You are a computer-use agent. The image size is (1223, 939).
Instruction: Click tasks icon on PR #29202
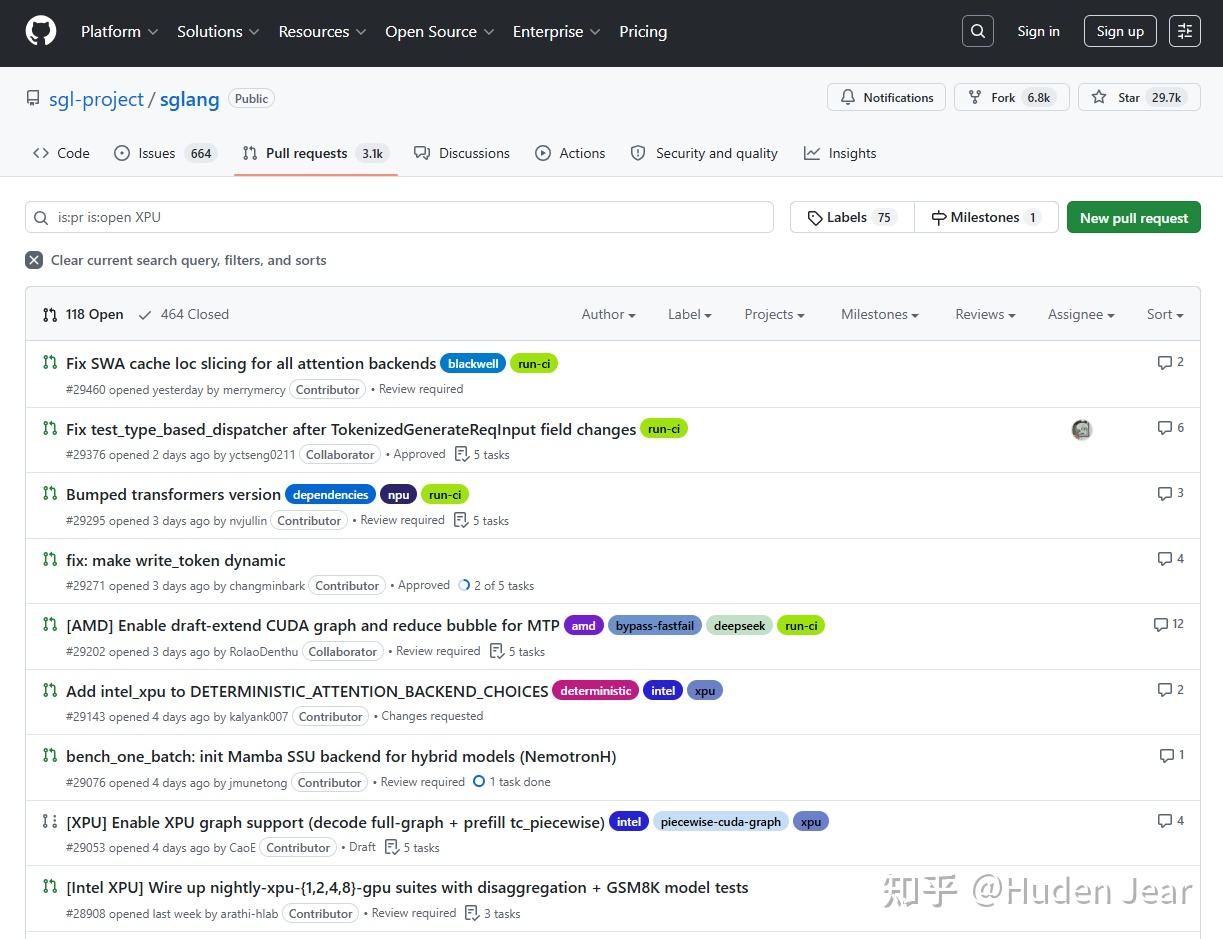coord(497,651)
